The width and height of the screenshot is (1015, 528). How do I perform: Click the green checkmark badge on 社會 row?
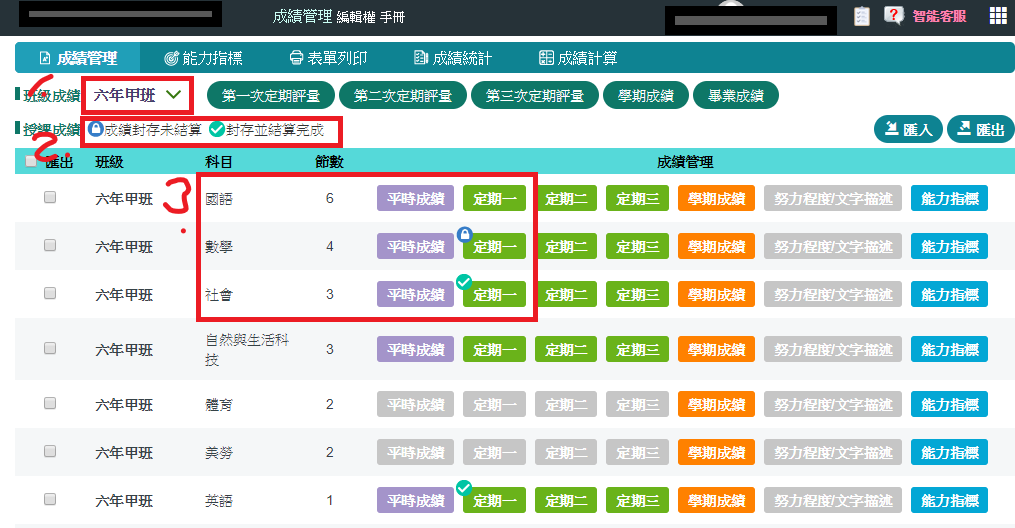[464, 283]
